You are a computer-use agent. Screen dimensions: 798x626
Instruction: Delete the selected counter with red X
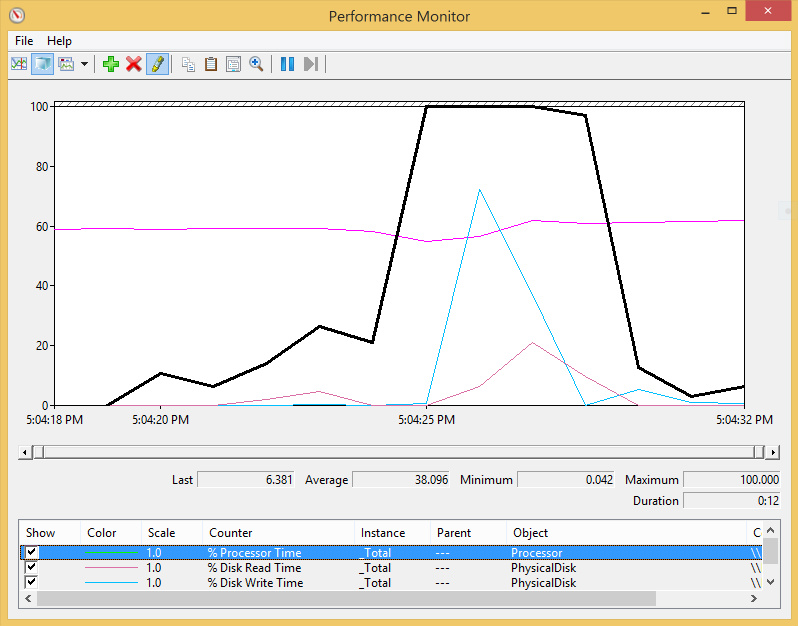click(x=133, y=64)
